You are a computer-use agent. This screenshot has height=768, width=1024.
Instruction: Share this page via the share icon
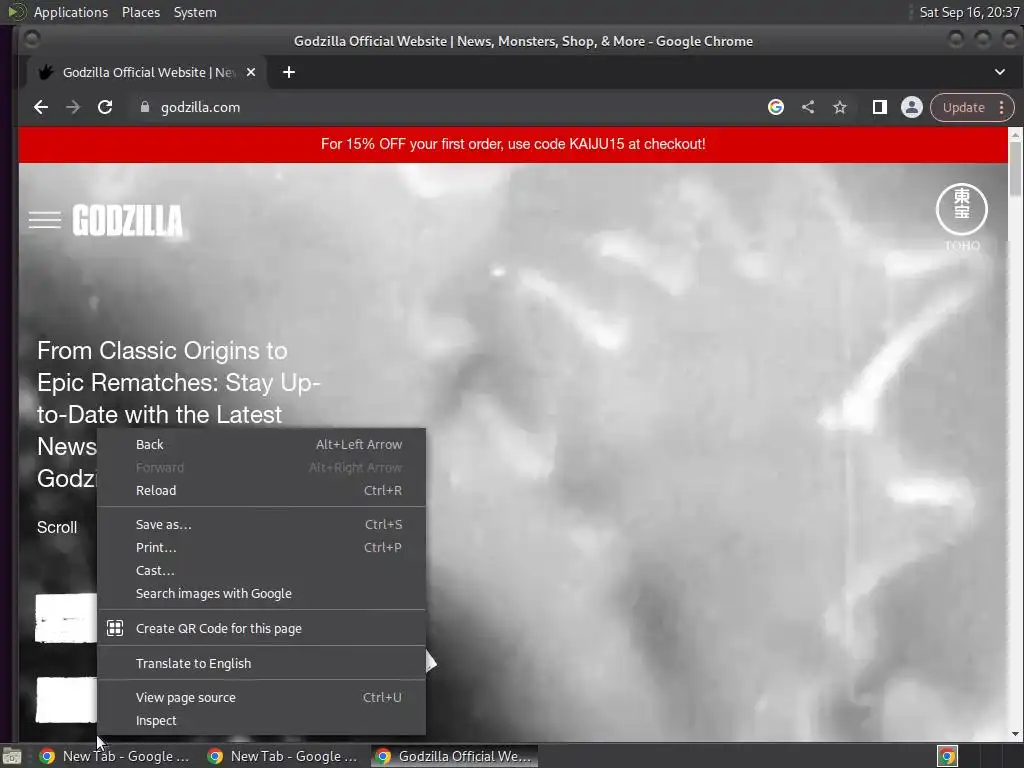coord(808,107)
